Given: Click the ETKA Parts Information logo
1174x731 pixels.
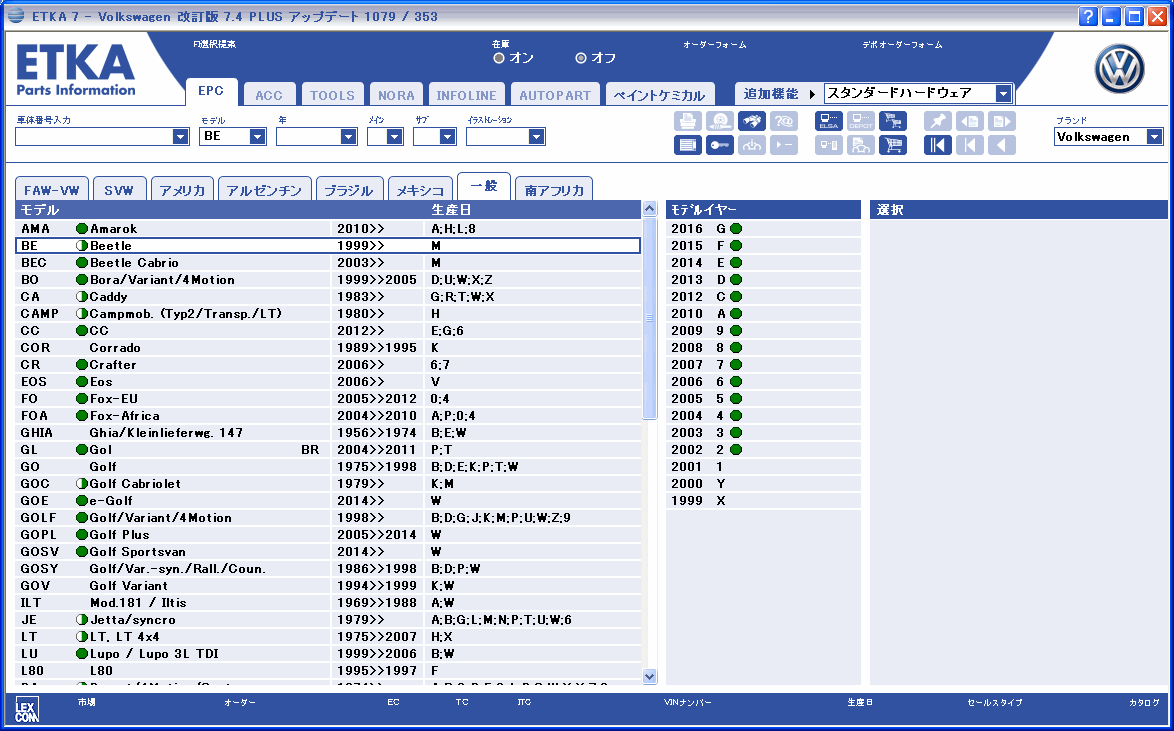Looking at the screenshot, I should click(x=76, y=70).
